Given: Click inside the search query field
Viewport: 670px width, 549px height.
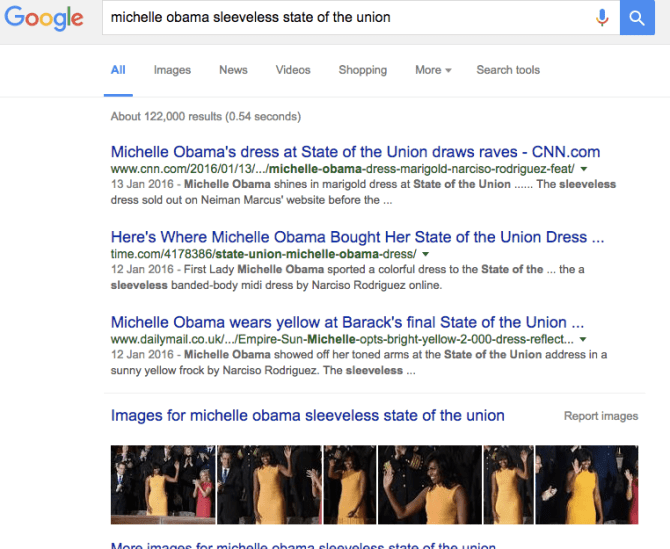Looking at the screenshot, I should 340,17.
